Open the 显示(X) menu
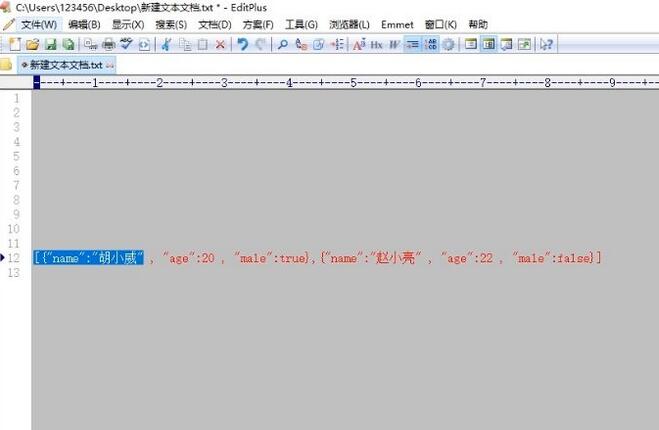The height and width of the screenshot is (430, 659). [x=128, y=25]
